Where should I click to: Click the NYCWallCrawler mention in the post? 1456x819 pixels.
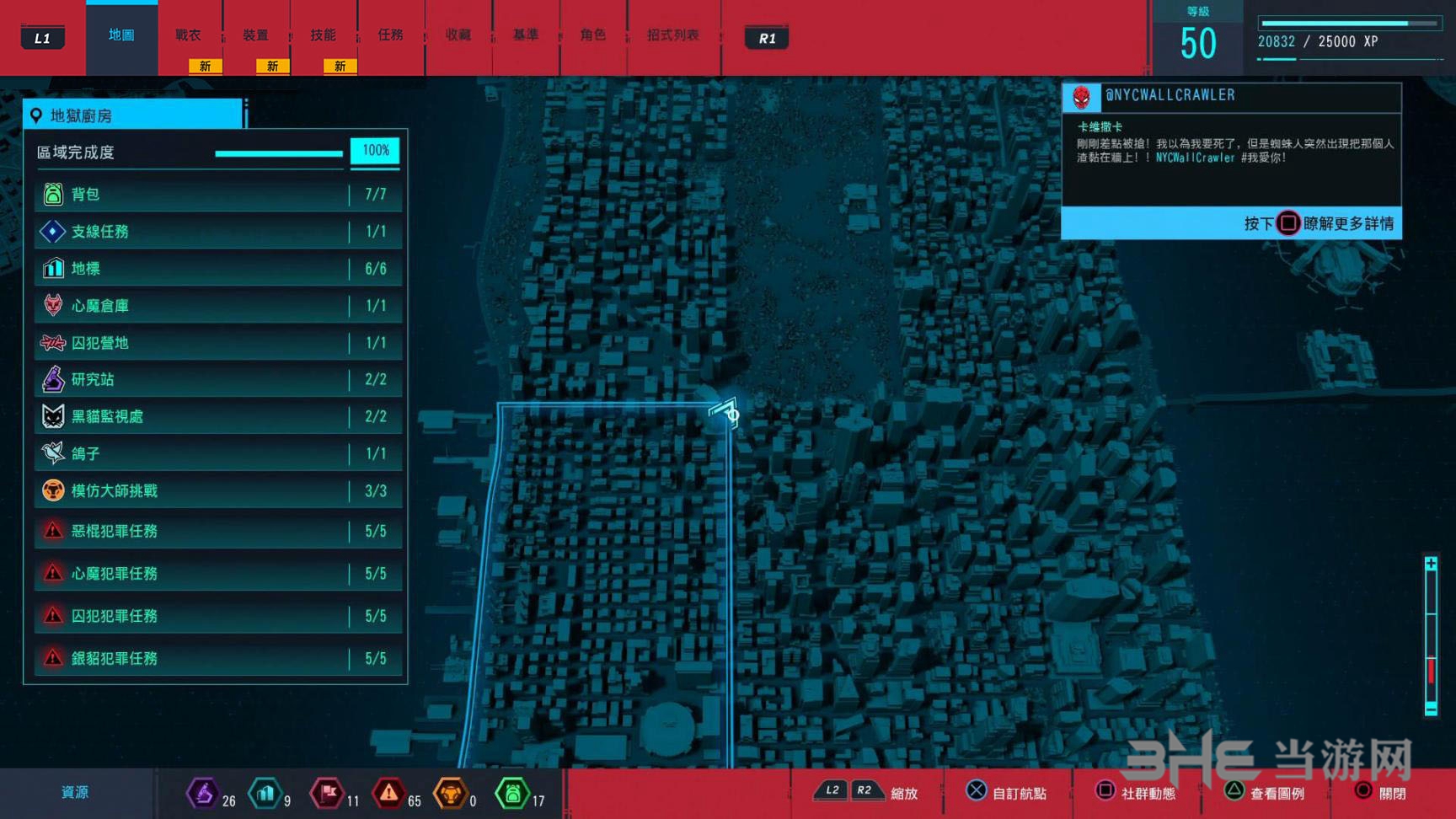1195,158
